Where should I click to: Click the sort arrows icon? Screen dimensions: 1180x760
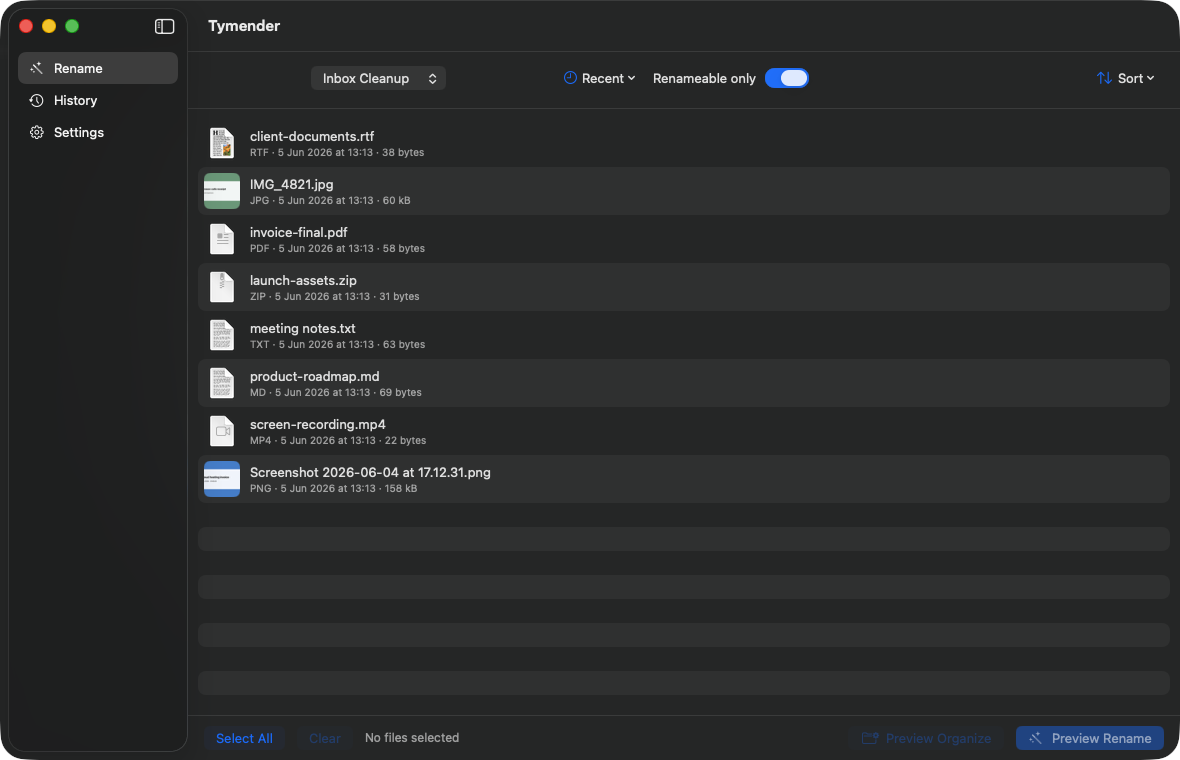pos(1104,78)
